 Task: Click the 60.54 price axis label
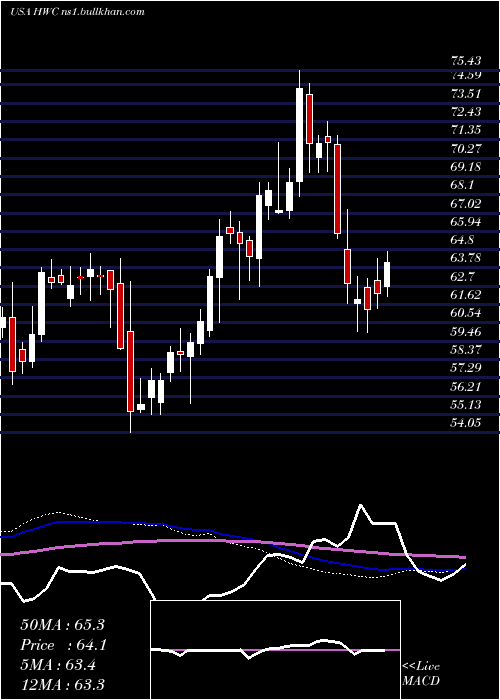[x=466, y=313]
